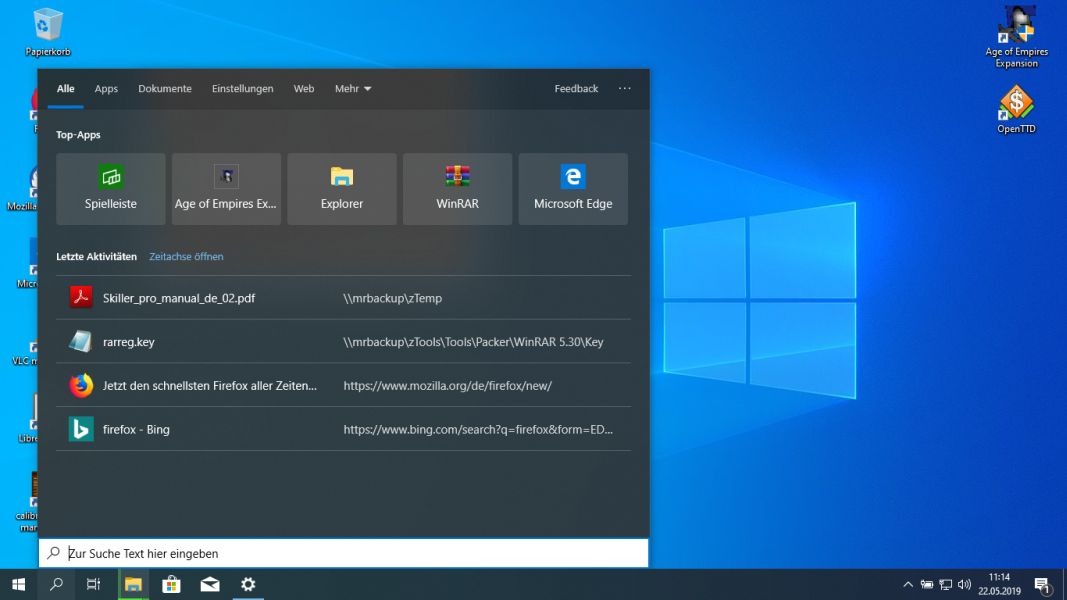
Task: Click the \\mrbackup\zTemp path text
Action: 393,298
